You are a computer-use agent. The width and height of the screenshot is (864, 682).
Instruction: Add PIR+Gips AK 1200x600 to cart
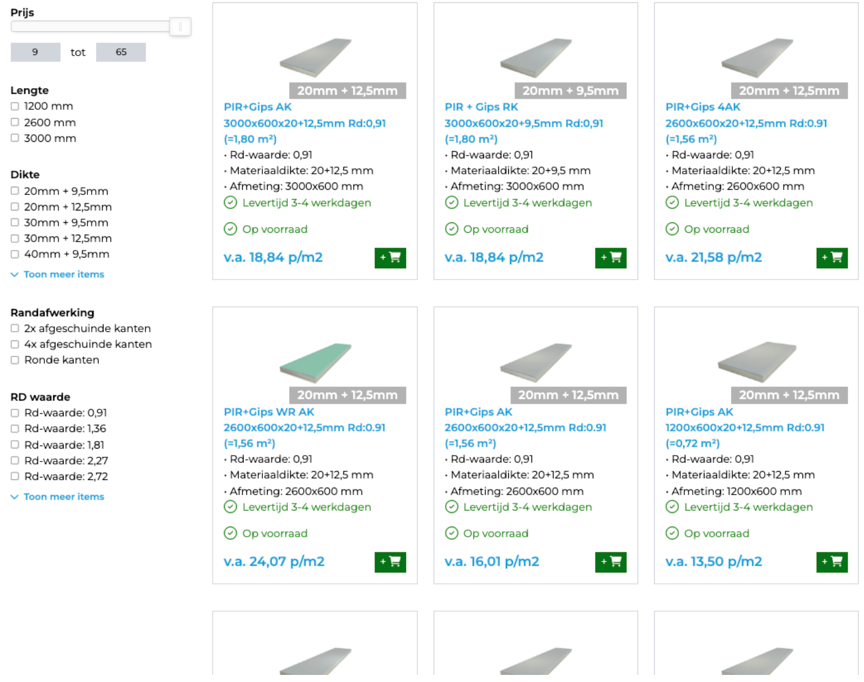pos(832,562)
